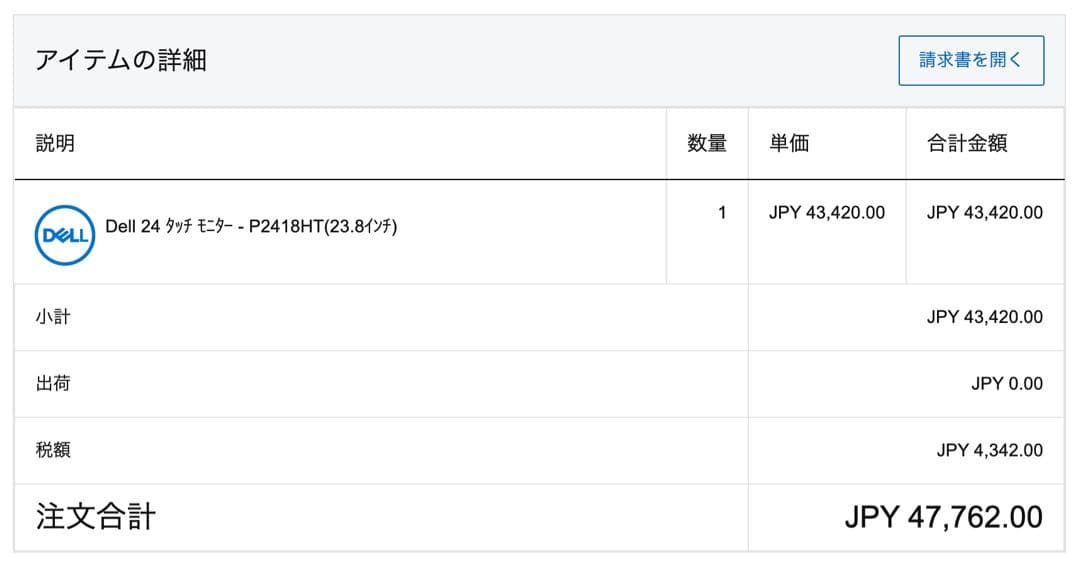Click the subtotal amount beside 小計
Screen dimensions: 1080x568
pos(985,317)
